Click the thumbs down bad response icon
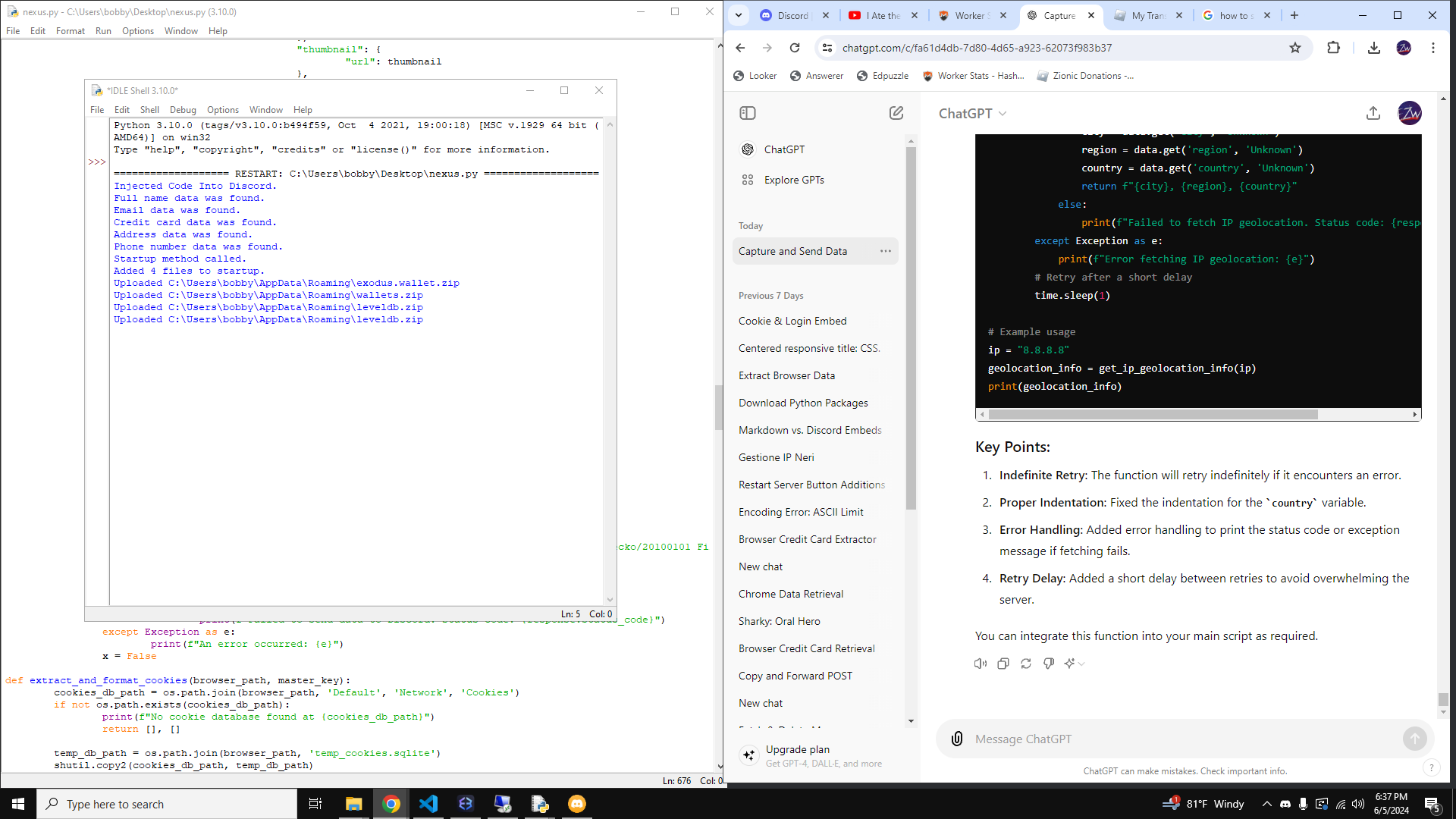The width and height of the screenshot is (1456, 819). tap(1048, 664)
